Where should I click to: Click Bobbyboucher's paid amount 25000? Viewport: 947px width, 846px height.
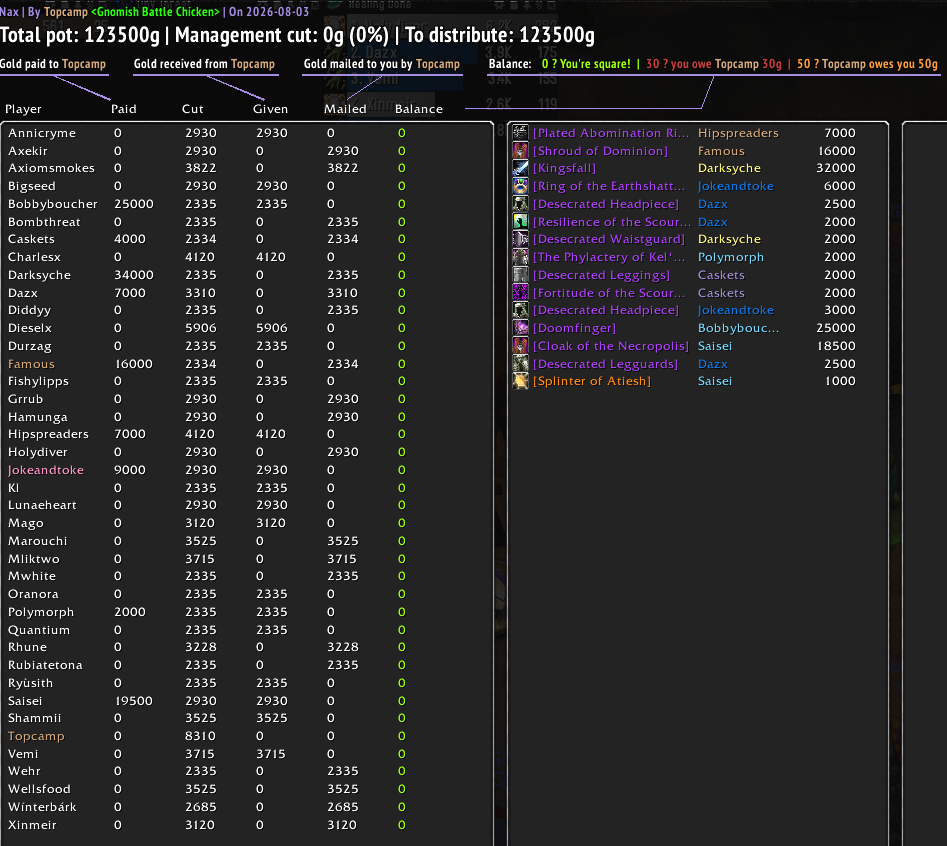click(133, 204)
